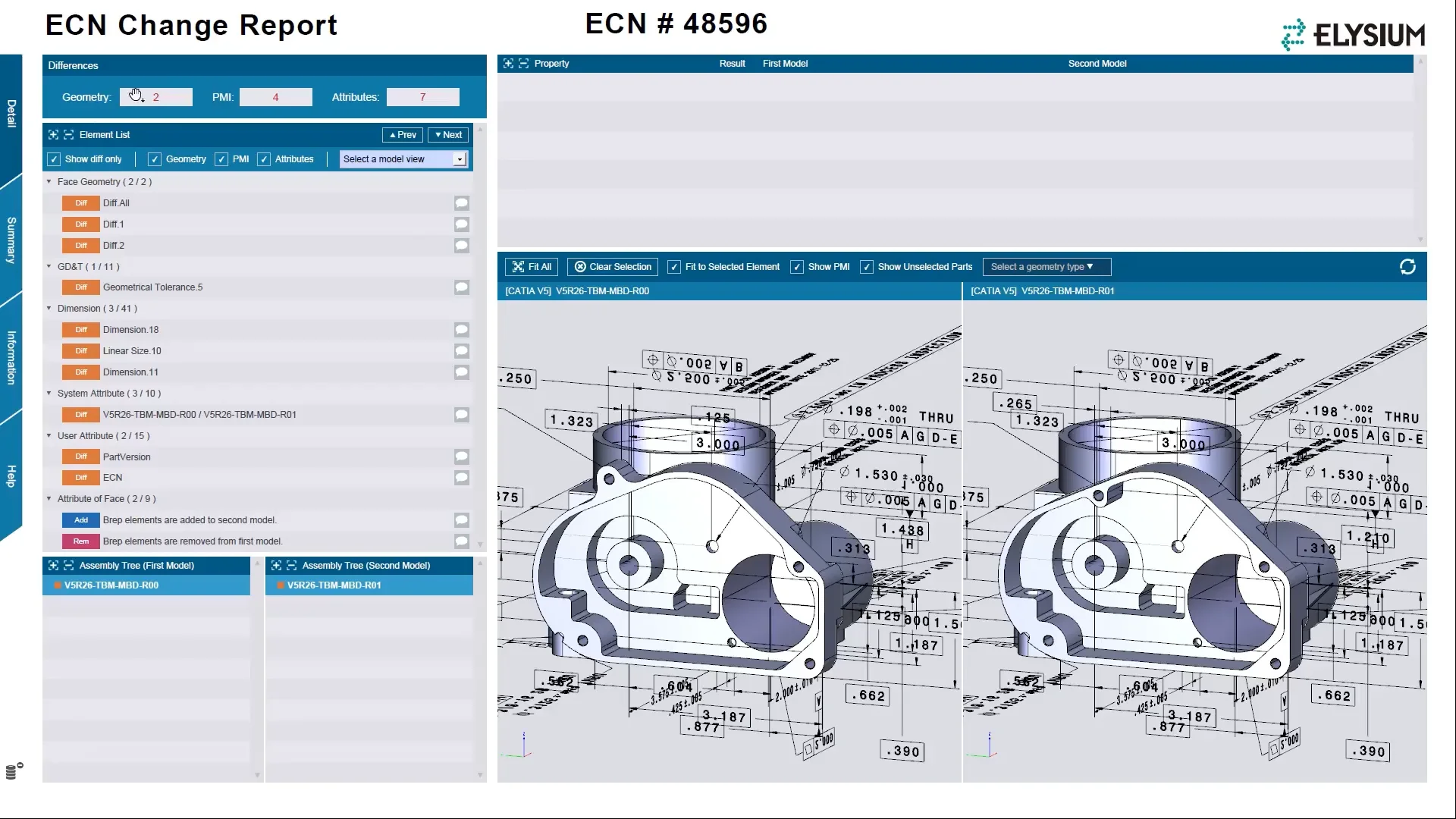
Task: Uncheck Show Unselected Parts
Action: (867, 267)
